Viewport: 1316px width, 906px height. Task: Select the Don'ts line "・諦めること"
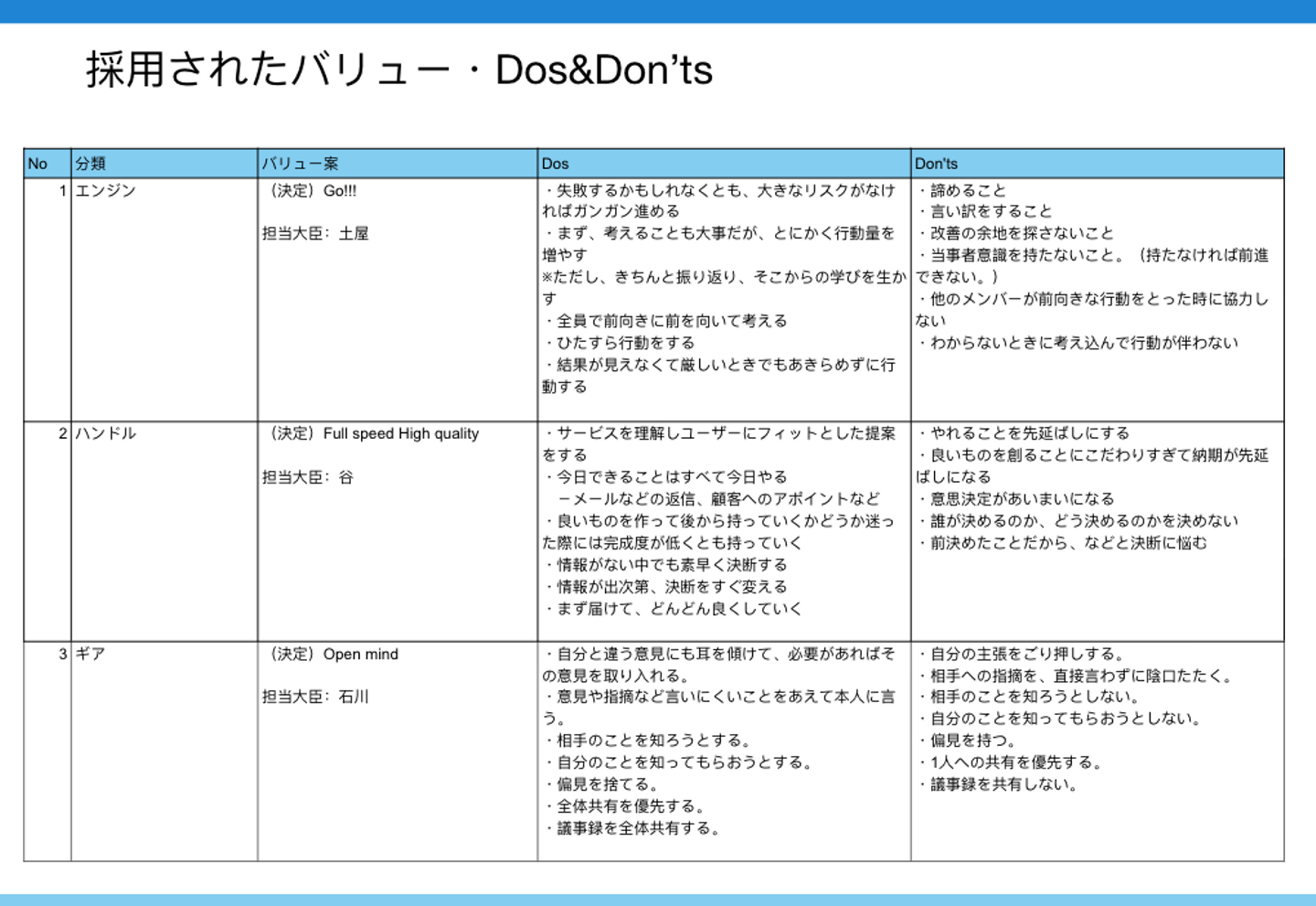961,190
